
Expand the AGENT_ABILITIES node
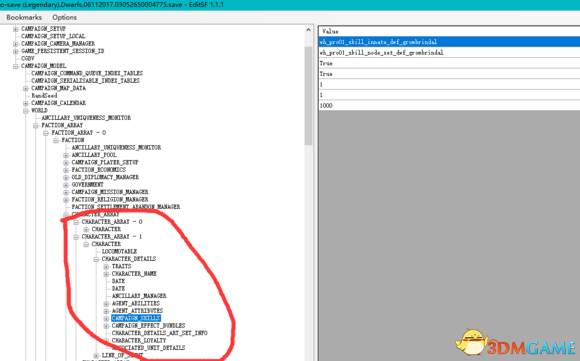(106, 304)
